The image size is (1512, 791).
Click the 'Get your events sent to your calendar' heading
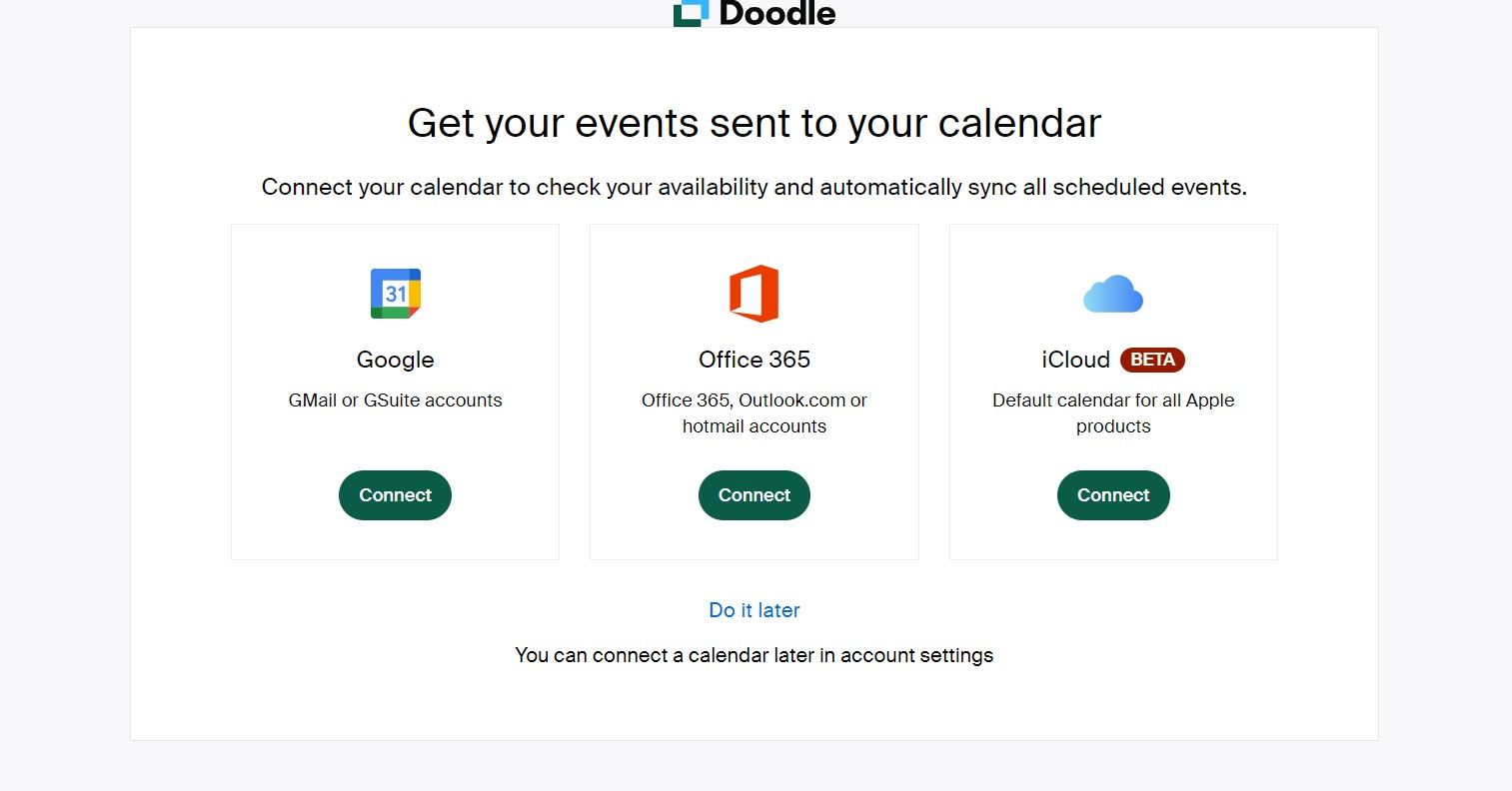click(755, 122)
